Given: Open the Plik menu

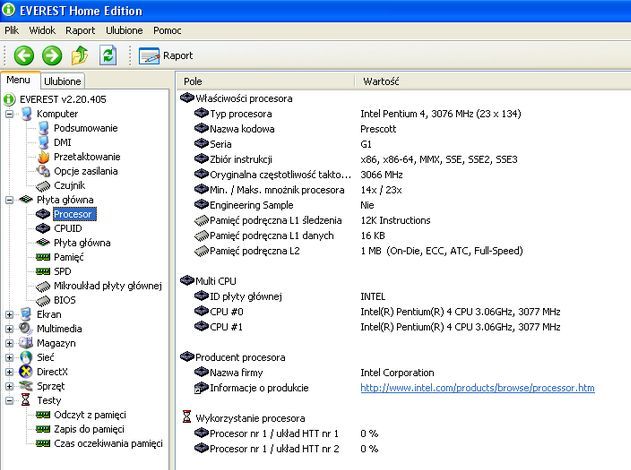Looking at the screenshot, I should 12,31.
